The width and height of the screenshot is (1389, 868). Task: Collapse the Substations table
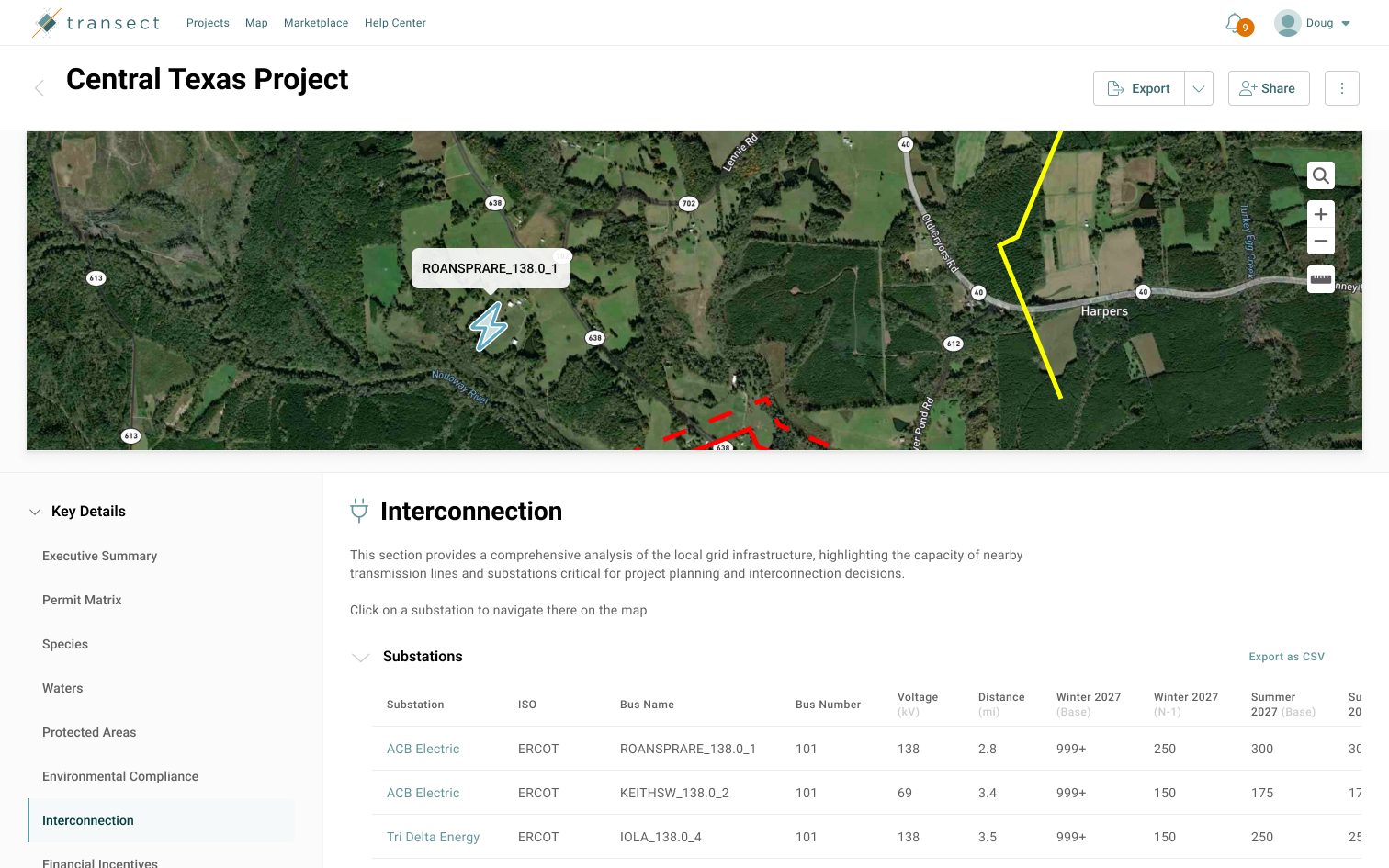tap(361, 657)
